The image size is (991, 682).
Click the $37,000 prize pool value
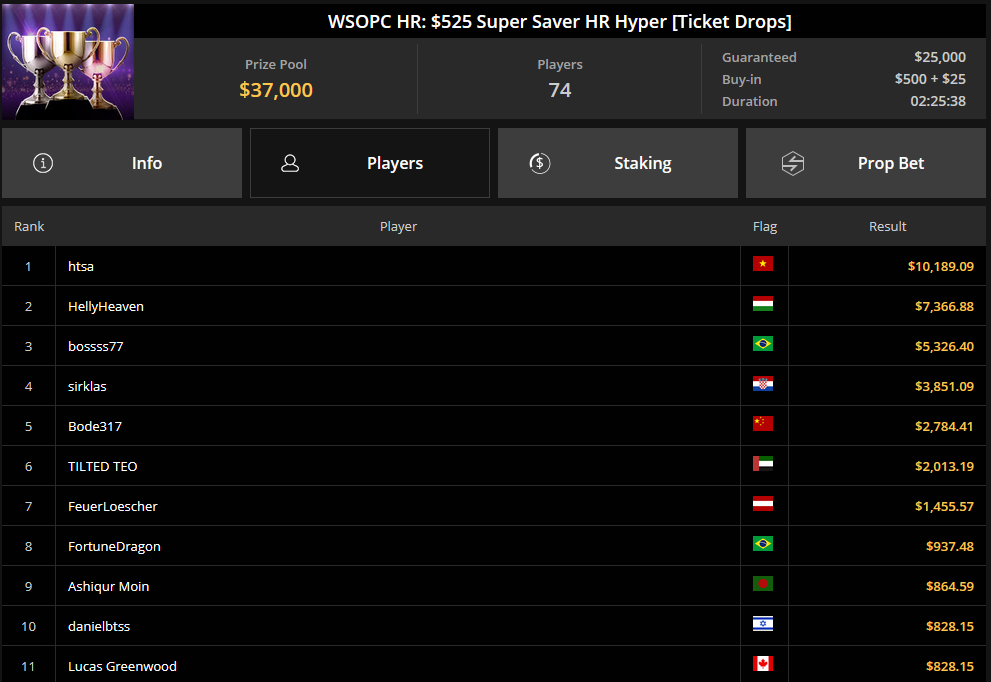point(276,90)
